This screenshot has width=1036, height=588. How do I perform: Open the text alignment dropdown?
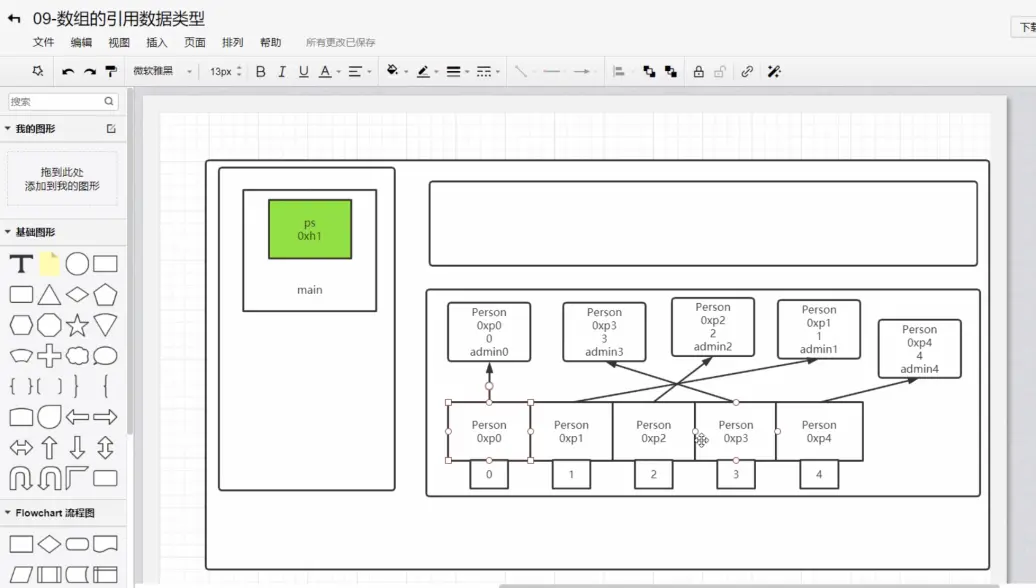point(359,71)
